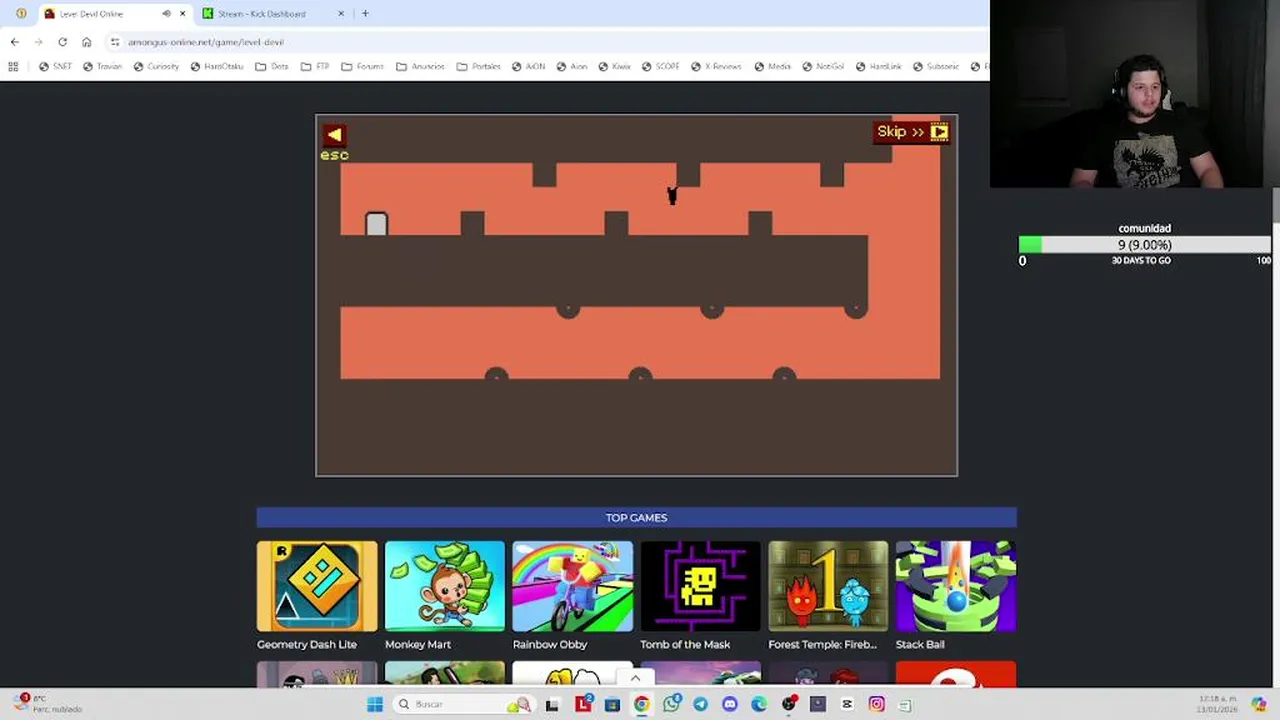Click the exit door in the game
The image size is (1280, 720).
tap(376, 224)
